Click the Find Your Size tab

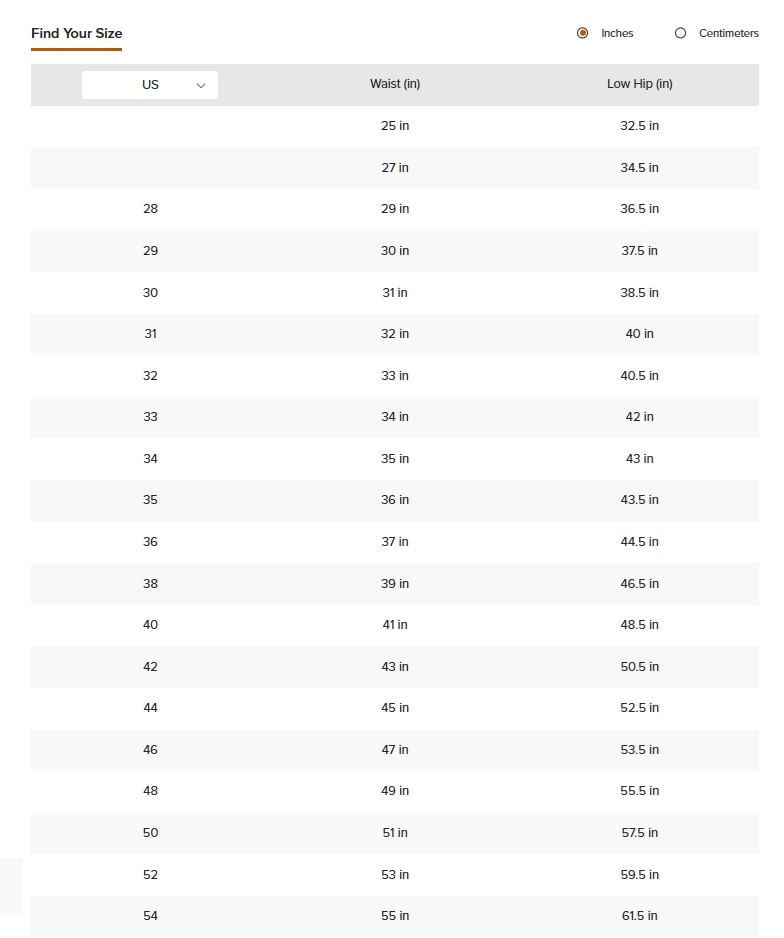coord(77,34)
